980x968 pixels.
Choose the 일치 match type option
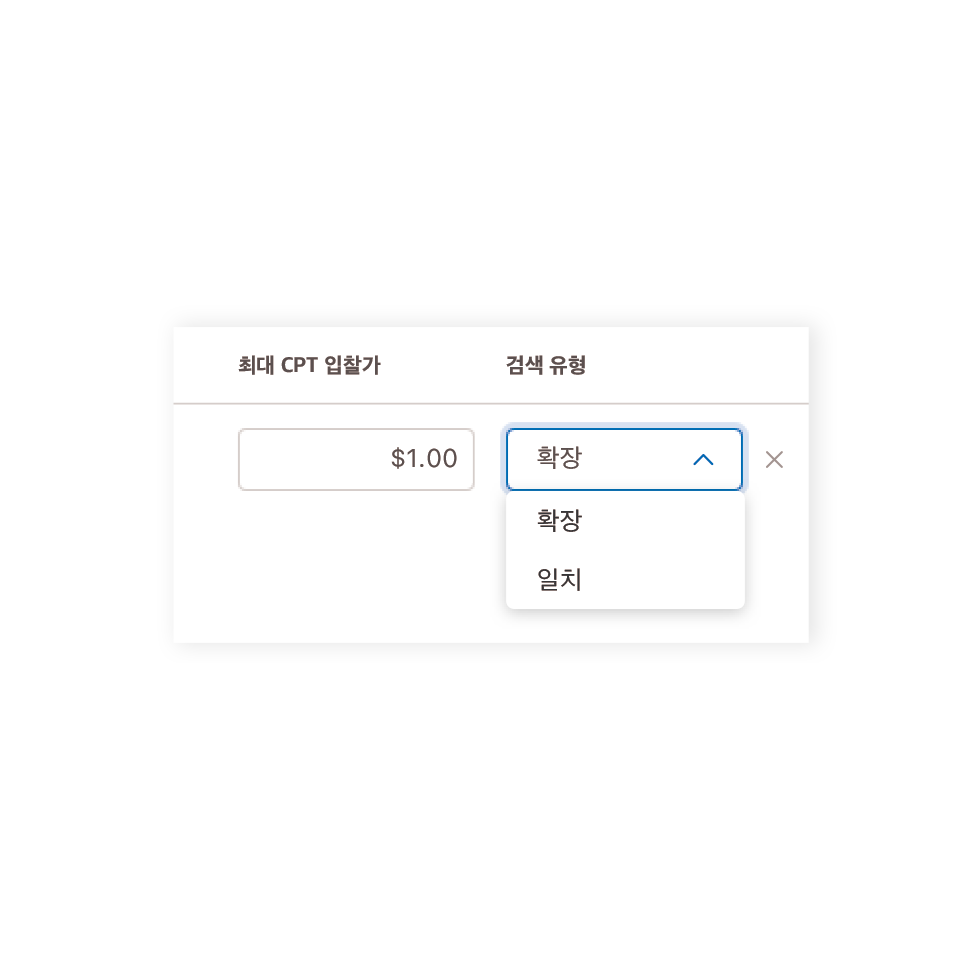(x=560, y=580)
